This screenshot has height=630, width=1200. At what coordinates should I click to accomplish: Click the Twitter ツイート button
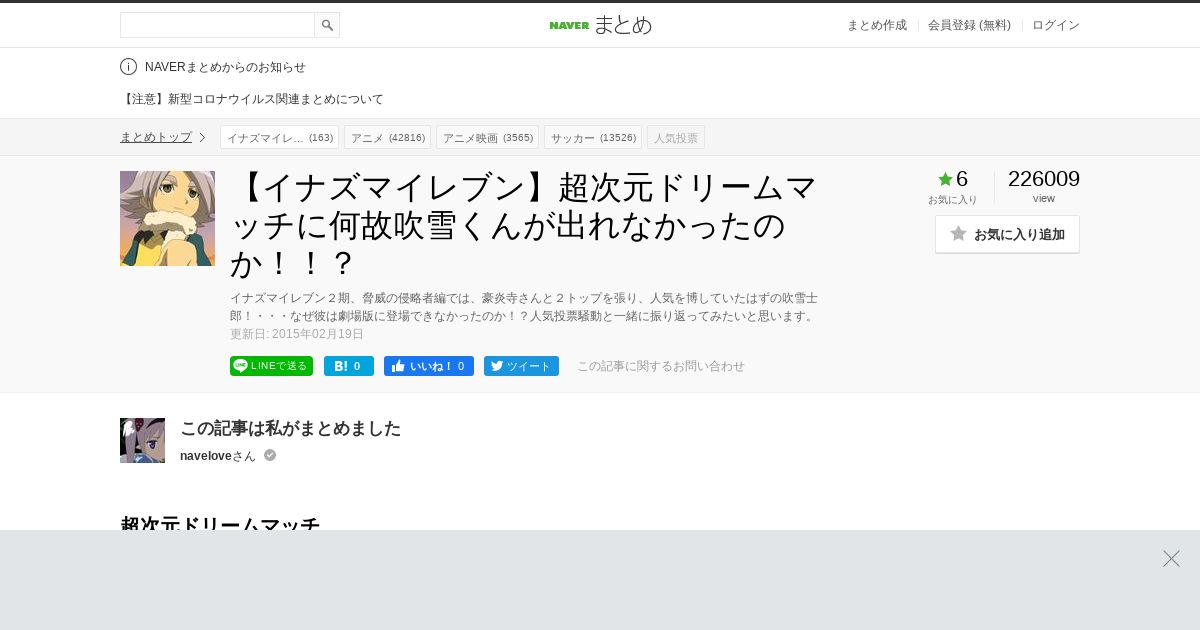pyautogui.click(x=521, y=366)
